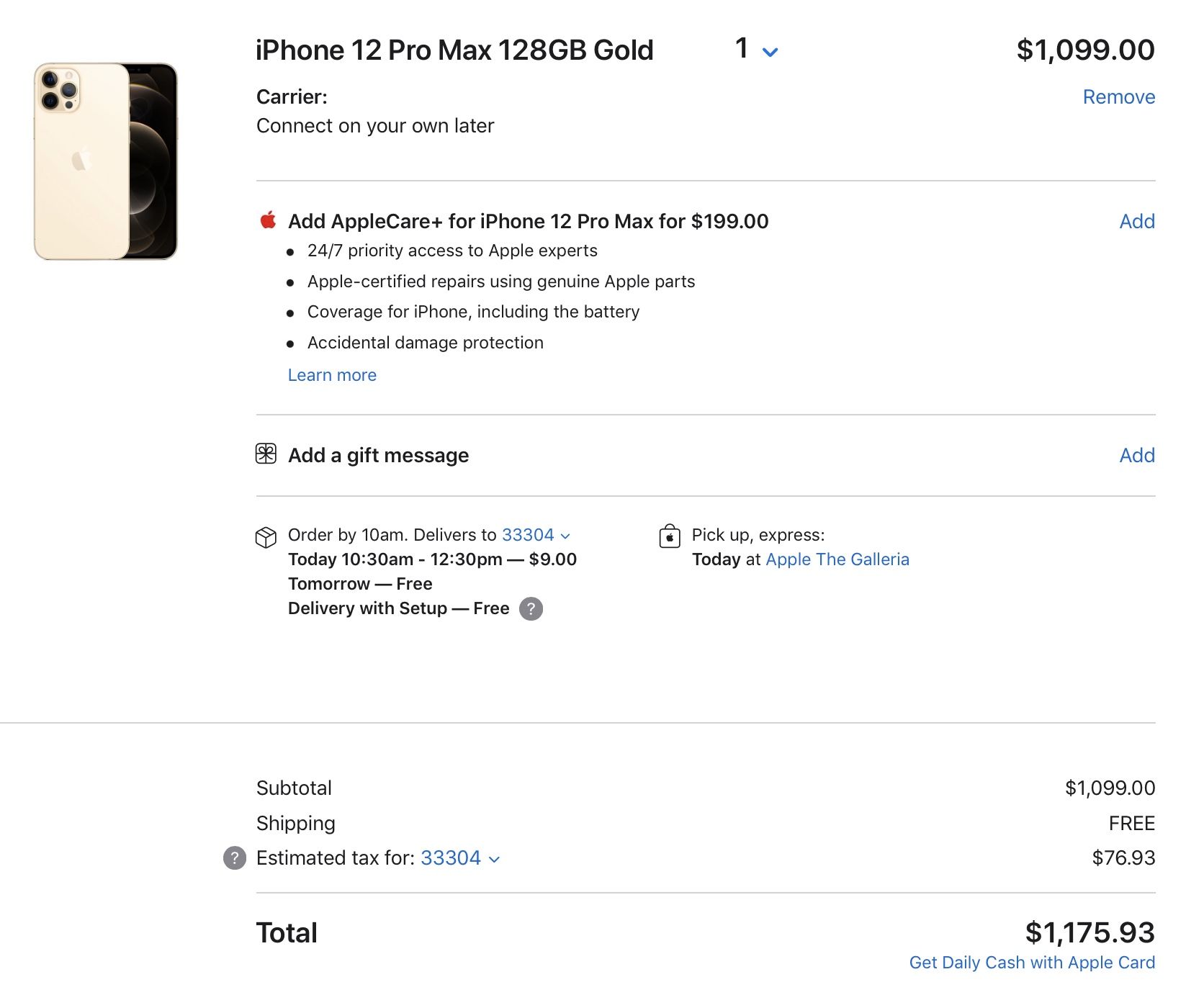
Task: Click the pickup shopping bag icon
Action: point(670,536)
